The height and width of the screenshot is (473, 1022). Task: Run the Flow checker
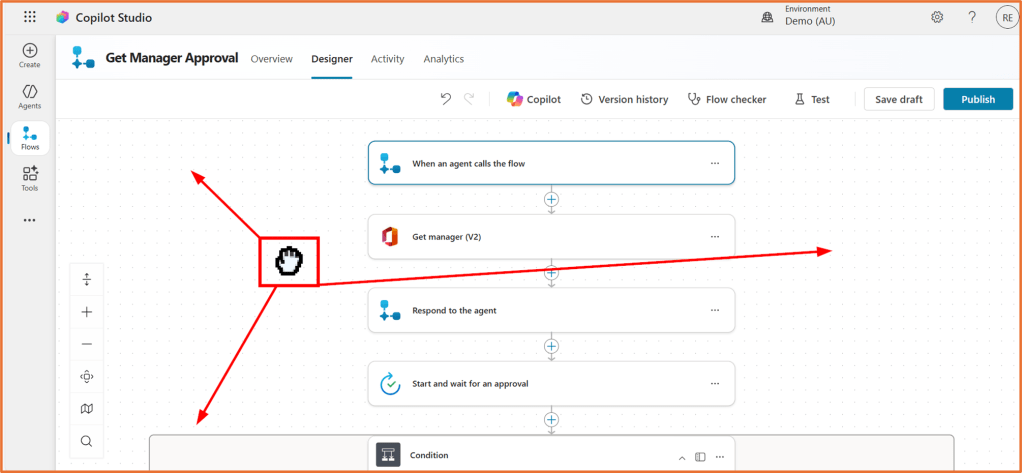tap(727, 99)
